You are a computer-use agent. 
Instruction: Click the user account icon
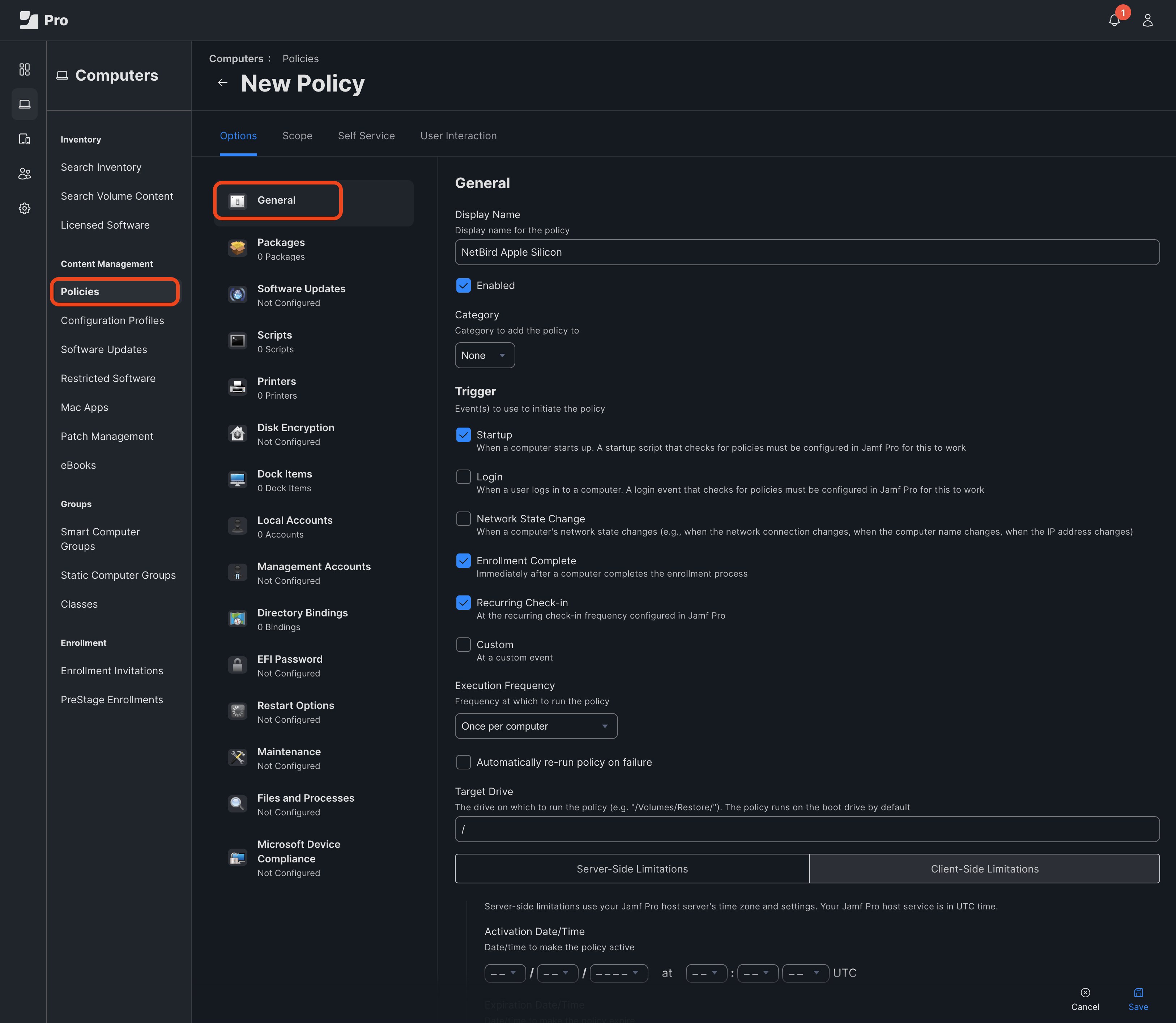point(1147,20)
